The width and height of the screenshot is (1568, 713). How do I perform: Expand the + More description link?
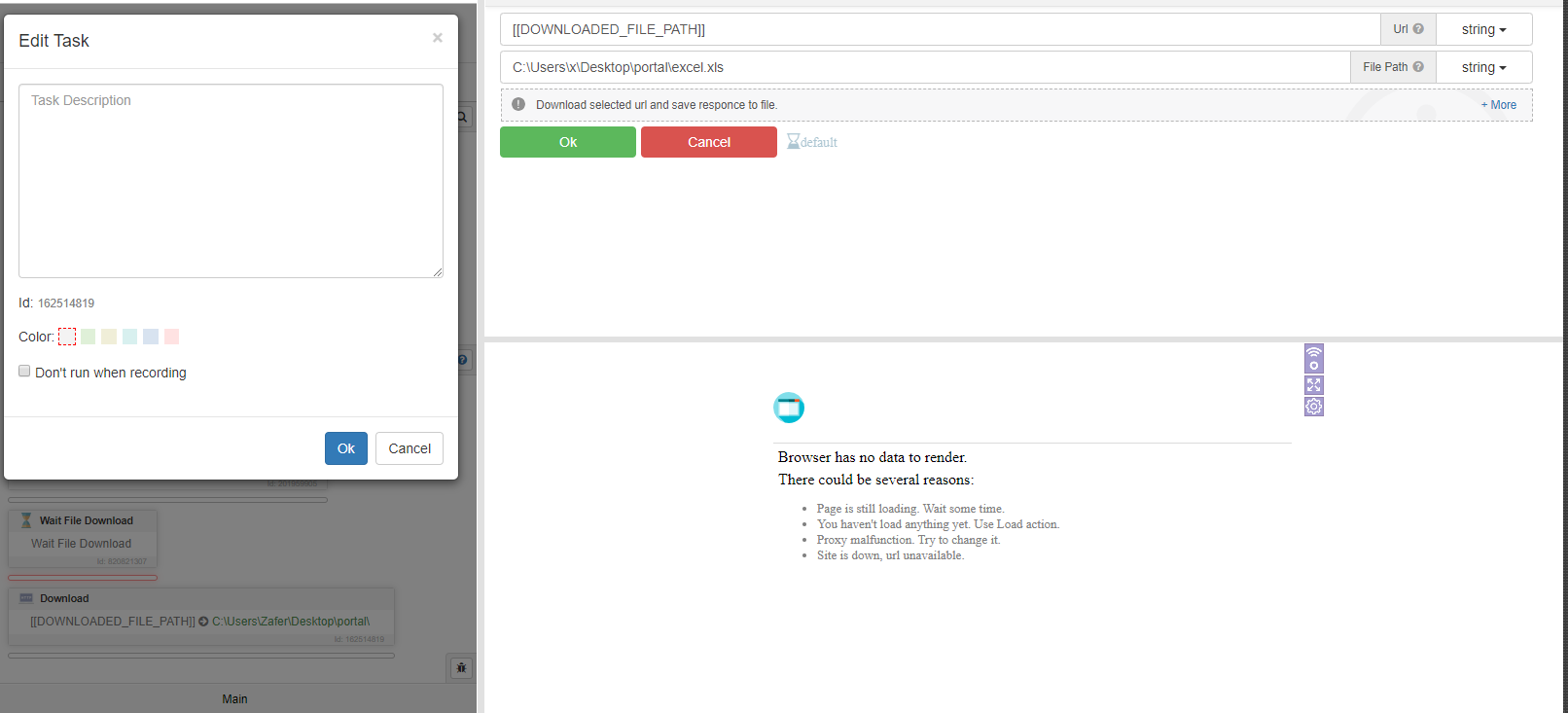[1498, 105]
